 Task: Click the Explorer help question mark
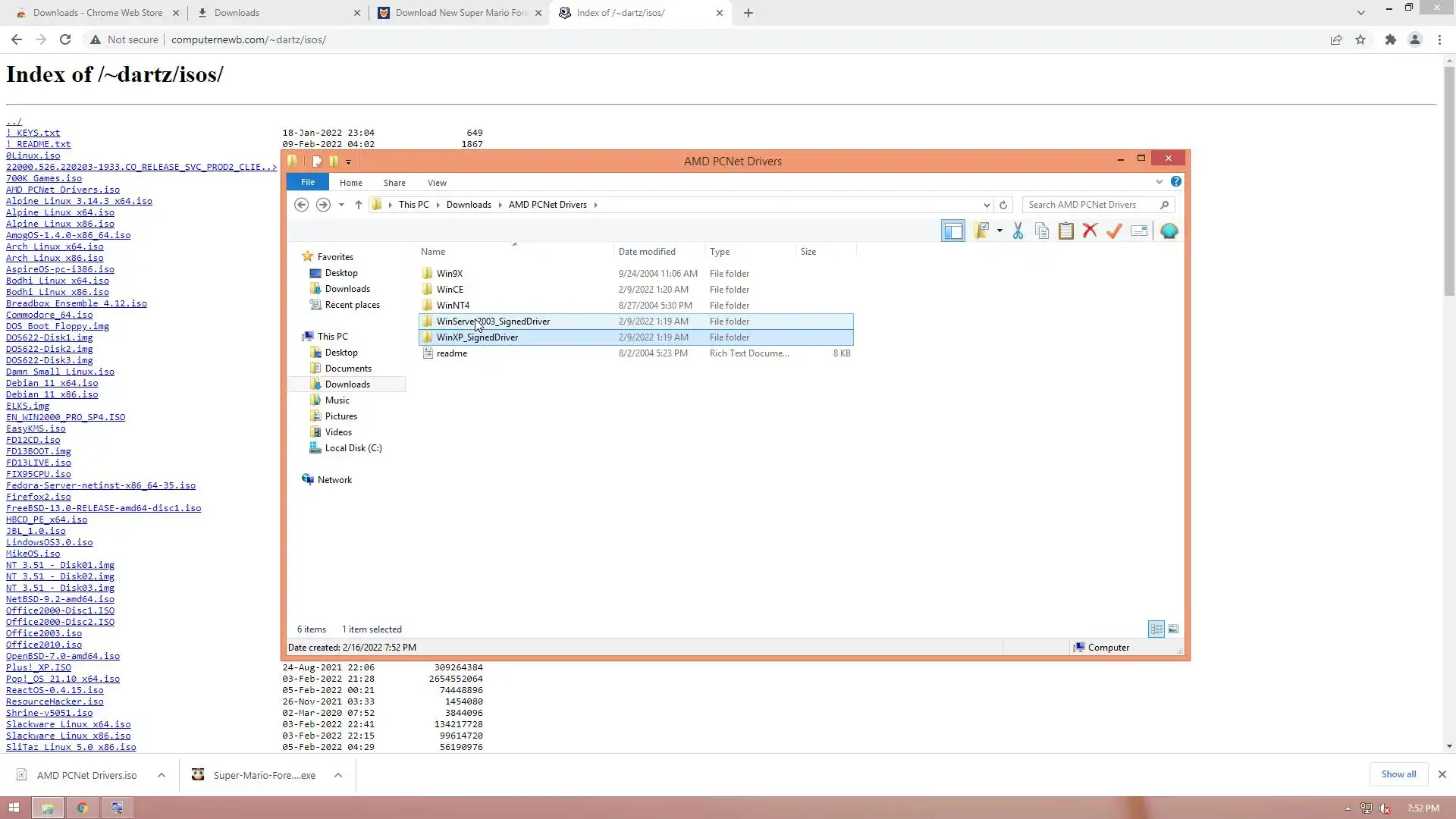point(1175,182)
